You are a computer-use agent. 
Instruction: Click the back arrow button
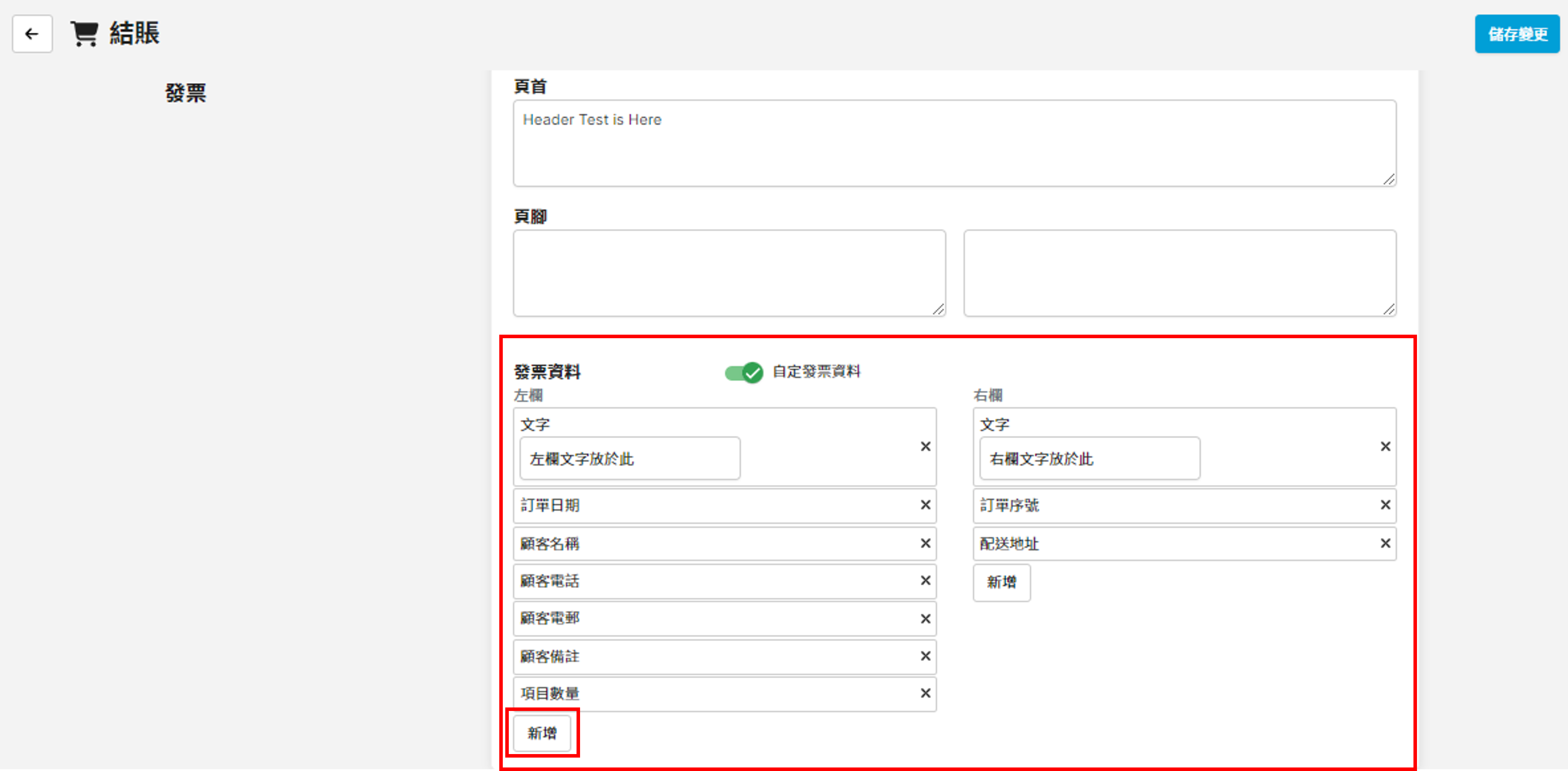[x=32, y=34]
